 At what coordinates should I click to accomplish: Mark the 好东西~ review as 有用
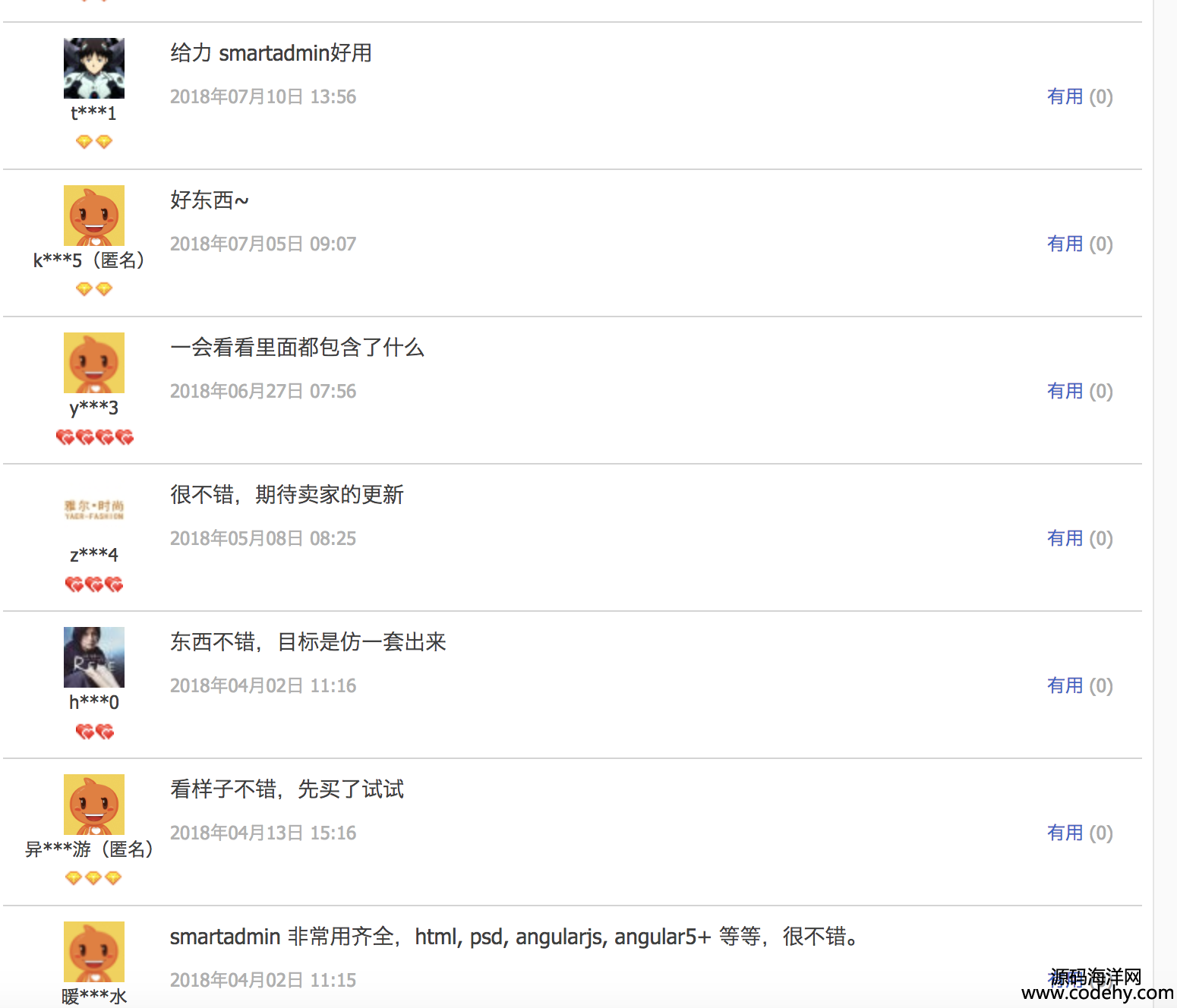1080,244
